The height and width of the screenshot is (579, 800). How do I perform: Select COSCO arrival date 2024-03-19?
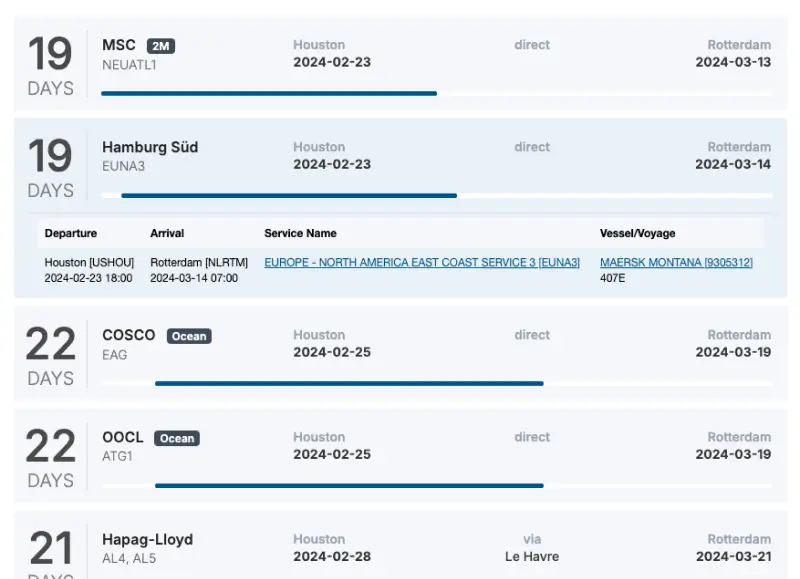733,352
